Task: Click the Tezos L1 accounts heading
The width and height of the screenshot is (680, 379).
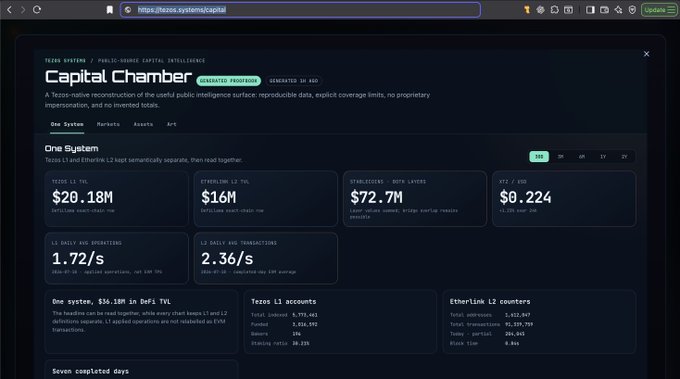Action: click(284, 301)
